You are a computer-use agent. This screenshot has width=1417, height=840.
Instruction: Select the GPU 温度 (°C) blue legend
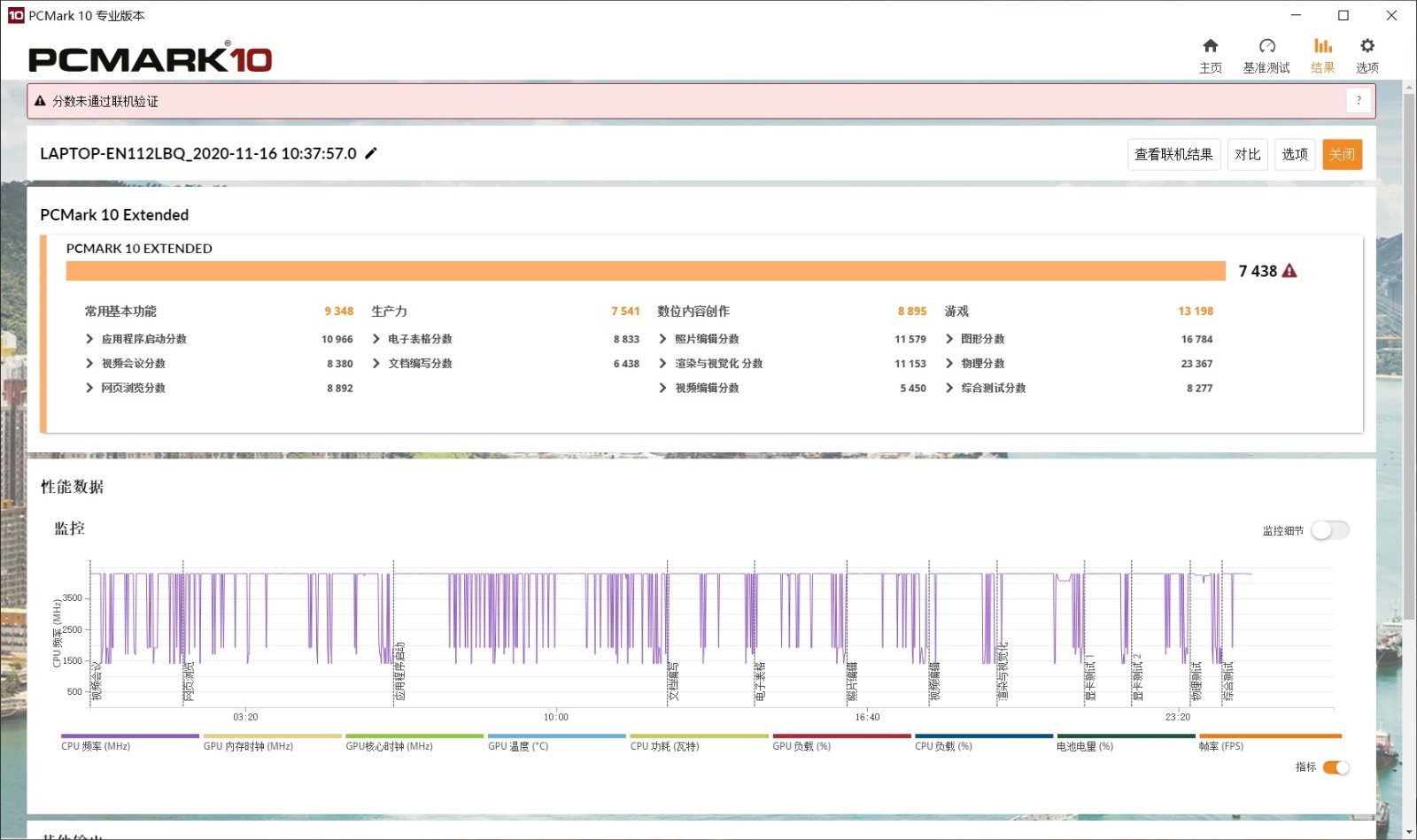pyautogui.click(x=557, y=742)
